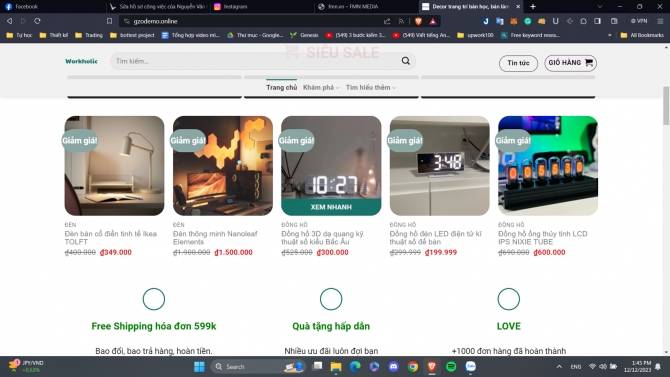Image resolution: width=670 pixels, height=377 pixels.
Task: Open the extensions puzzle icon
Action: (584, 21)
